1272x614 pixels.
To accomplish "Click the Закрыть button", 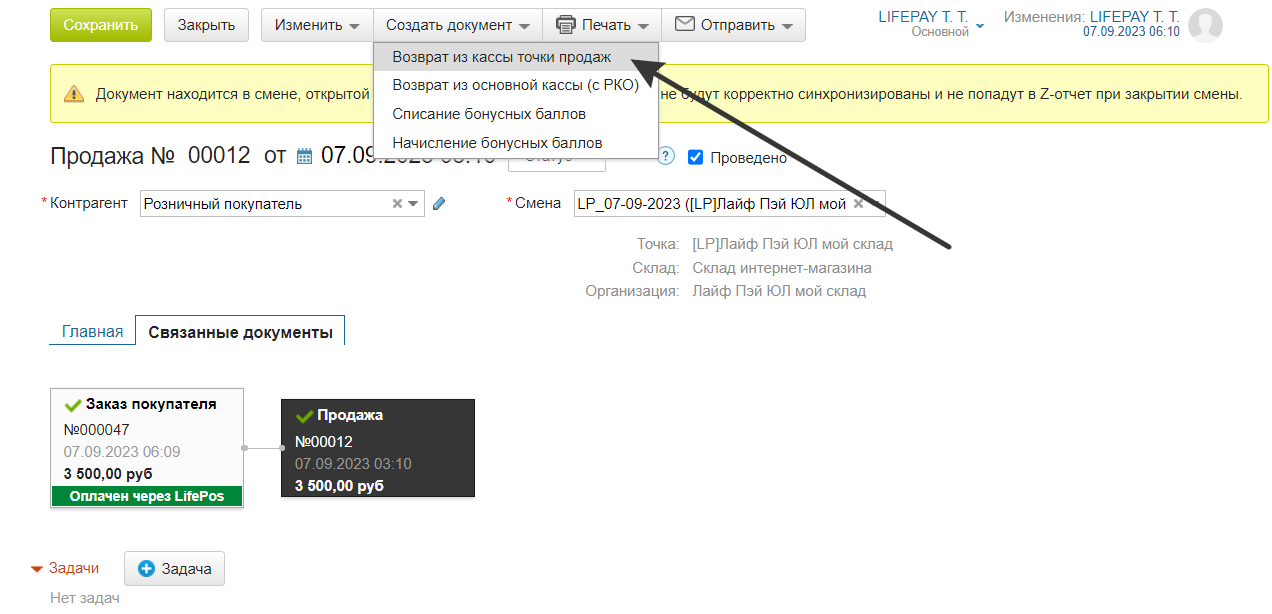I will coord(206,25).
